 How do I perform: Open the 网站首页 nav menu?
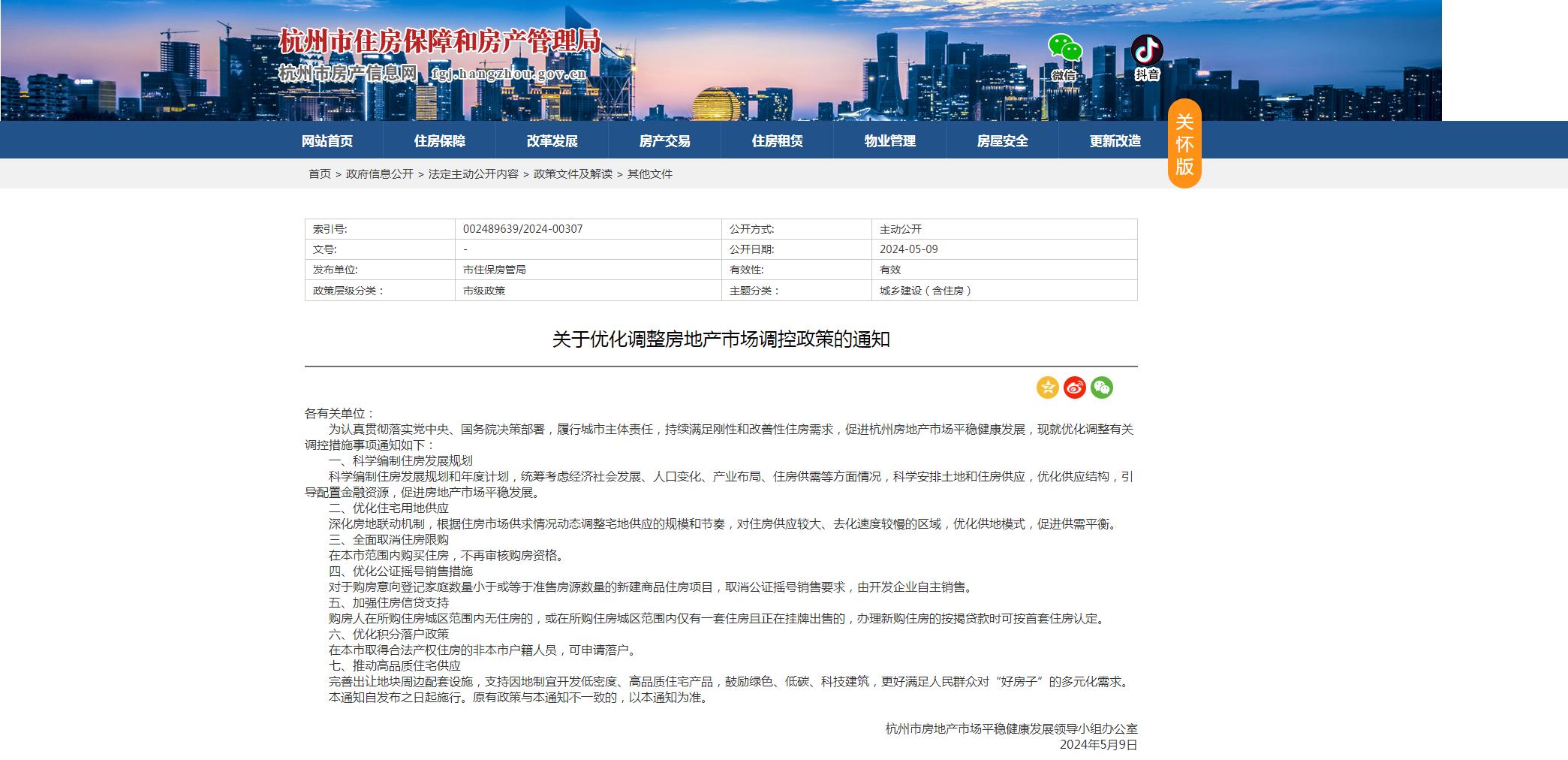(327, 140)
